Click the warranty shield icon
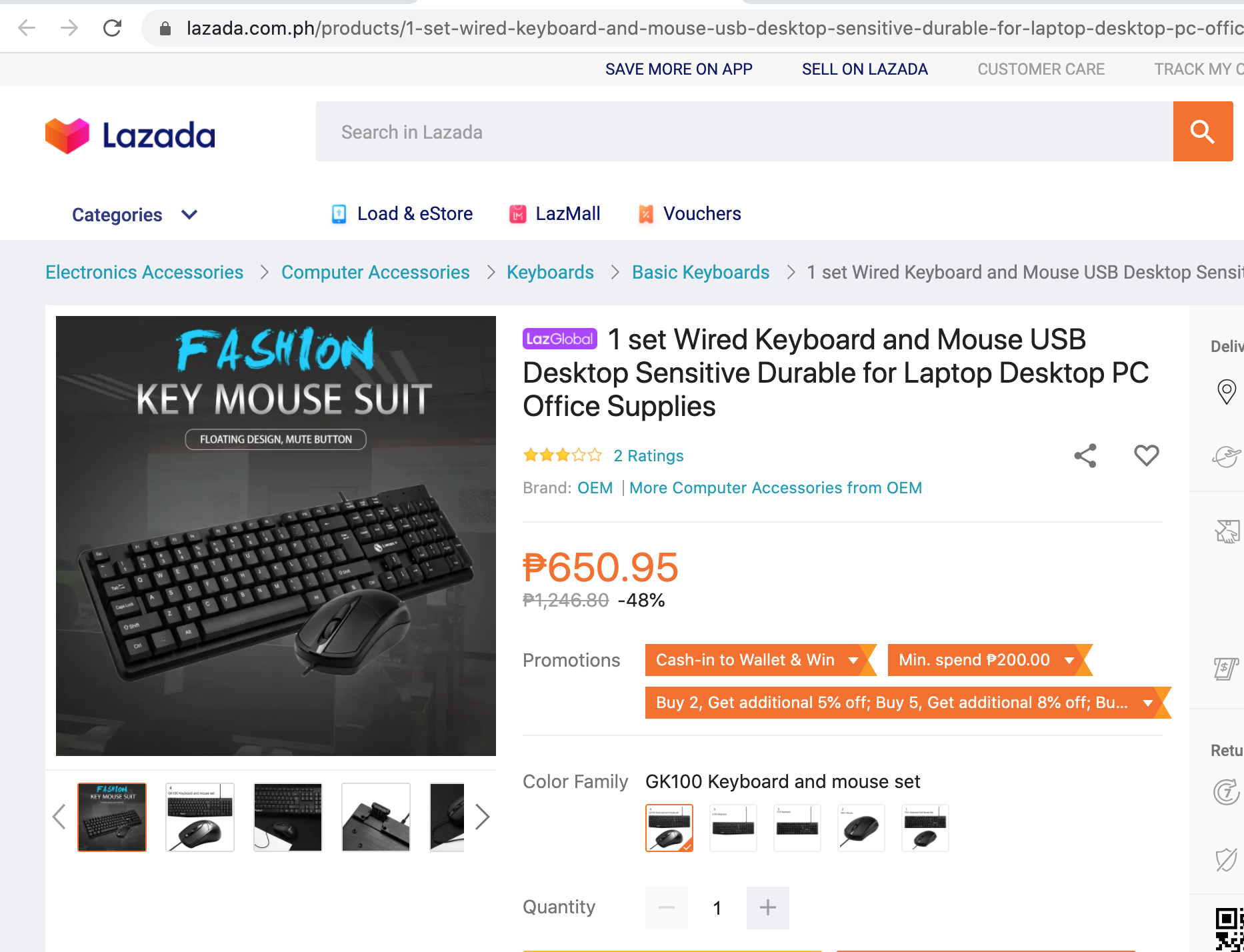 click(x=1225, y=860)
